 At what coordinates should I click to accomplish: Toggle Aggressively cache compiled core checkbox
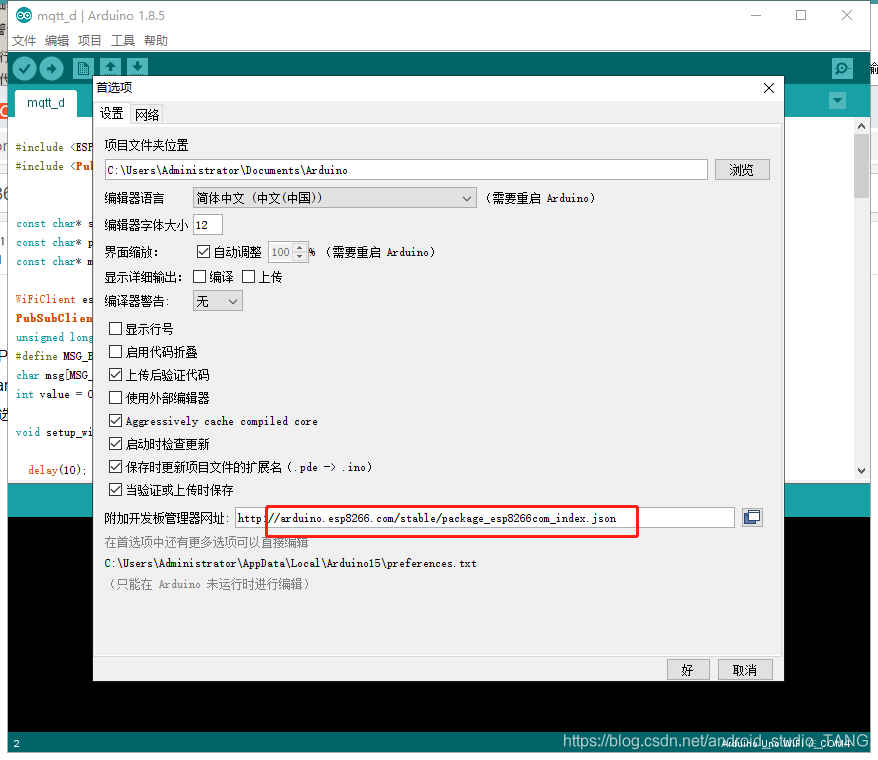pos(115,421)
